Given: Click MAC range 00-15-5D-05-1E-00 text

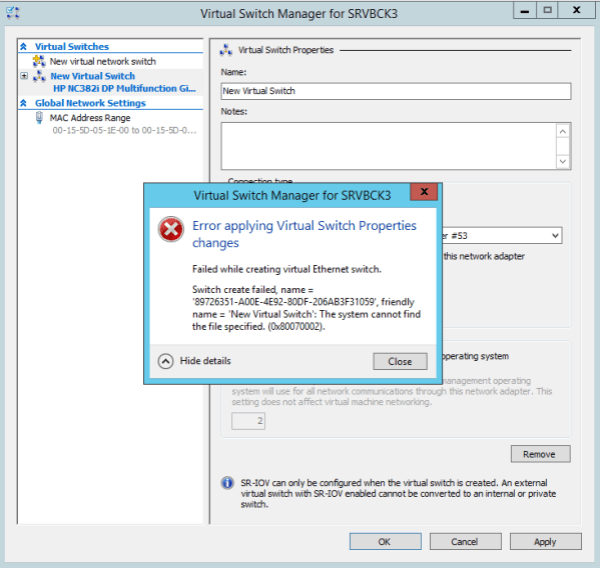Looking at the screenshot, I should pyautogui.click(x=124, y=131).
